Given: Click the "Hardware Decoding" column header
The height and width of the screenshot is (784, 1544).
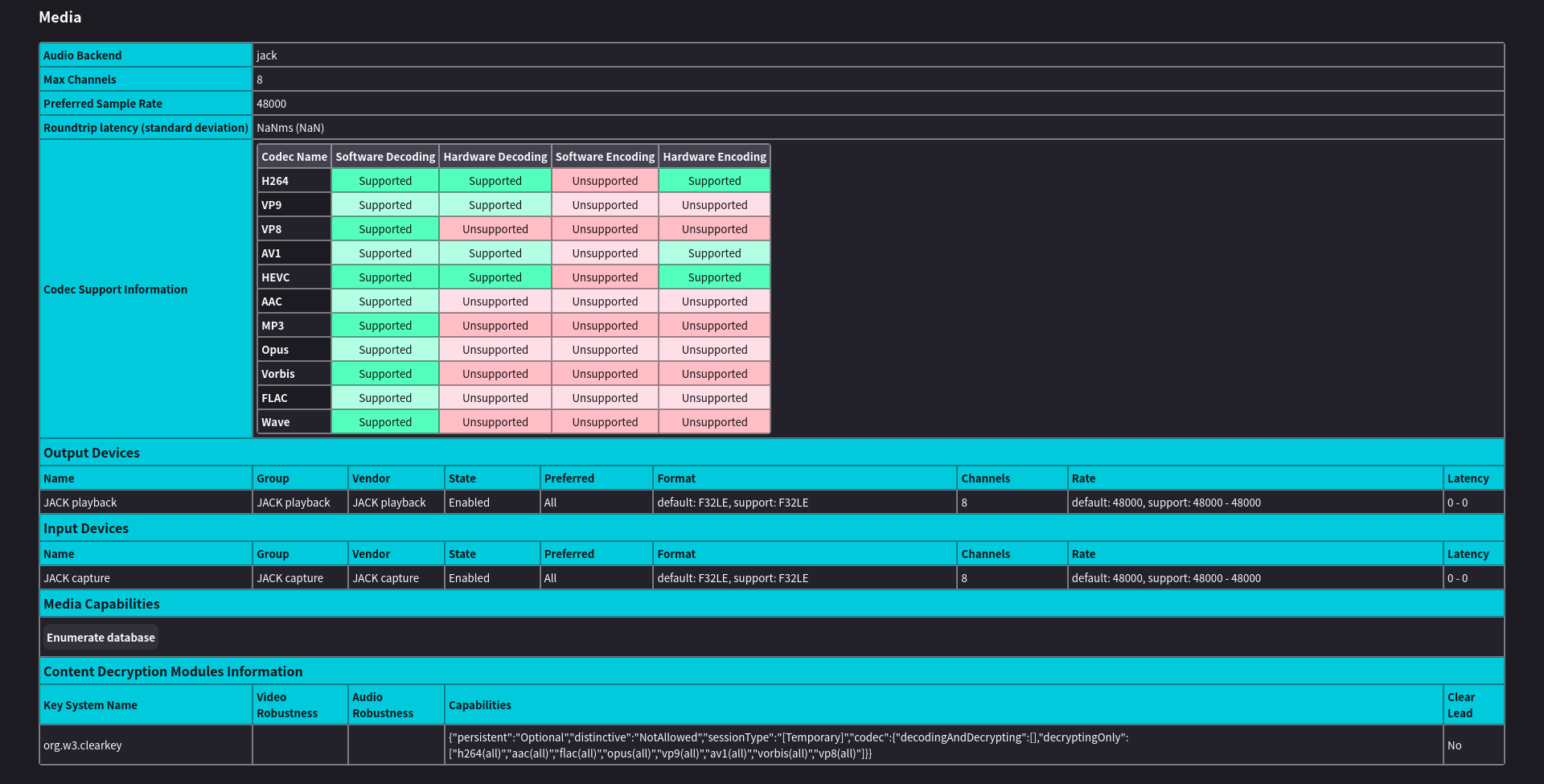Looking at the screenshot, I should pyautogui.click(x=495, y=157).
